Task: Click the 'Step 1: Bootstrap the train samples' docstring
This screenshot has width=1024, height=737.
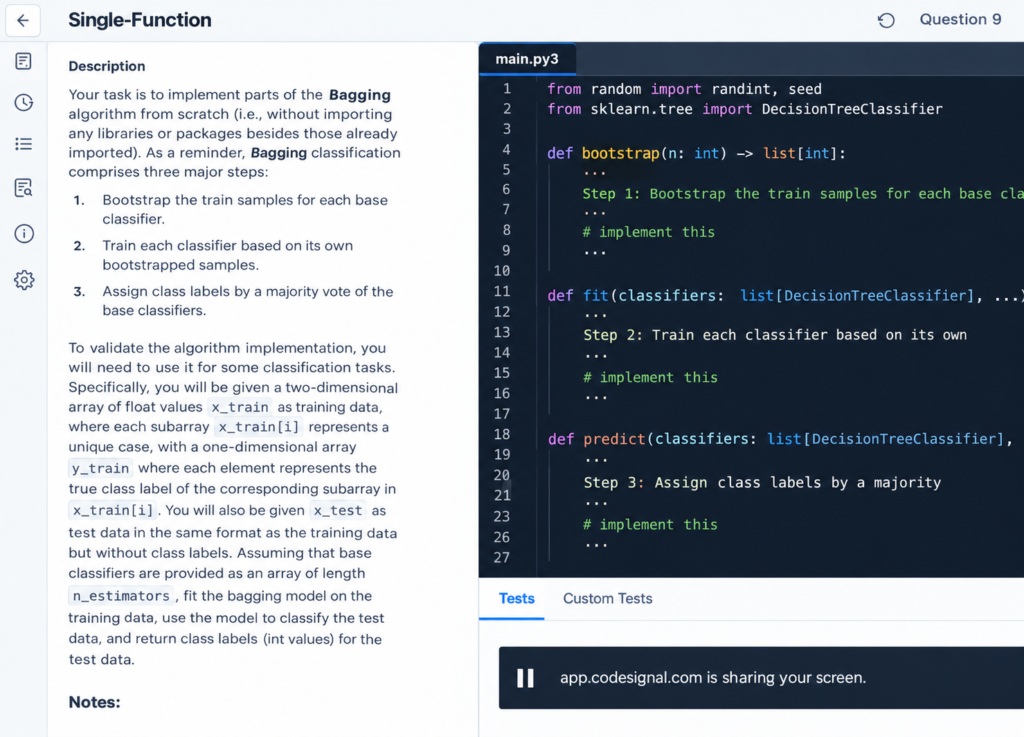Action: tap(803, 194)
